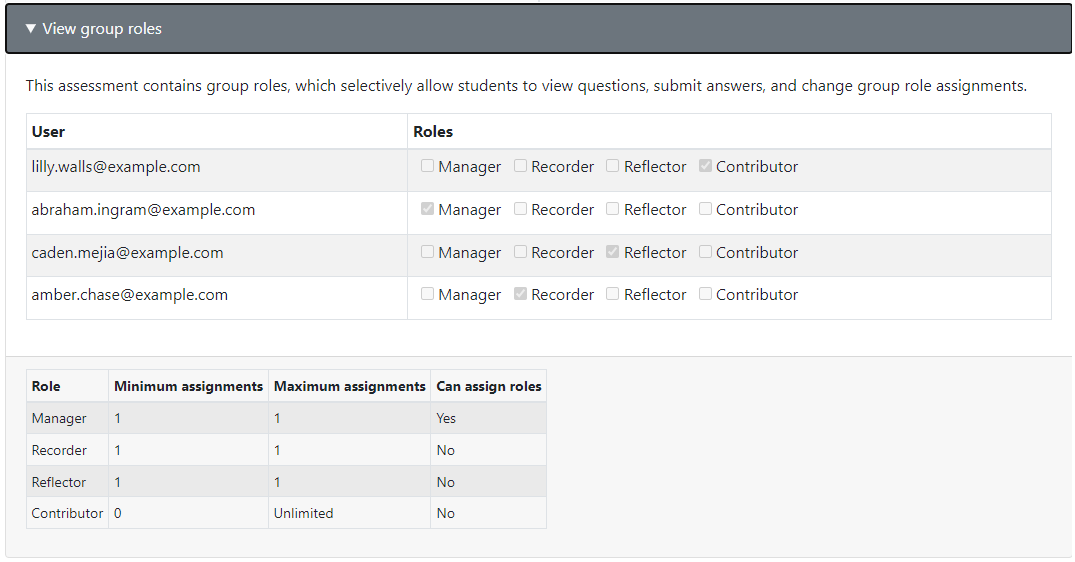
Task: Uncheck Recorder for amber.chase@example.com
Action: tap(520, 294)
